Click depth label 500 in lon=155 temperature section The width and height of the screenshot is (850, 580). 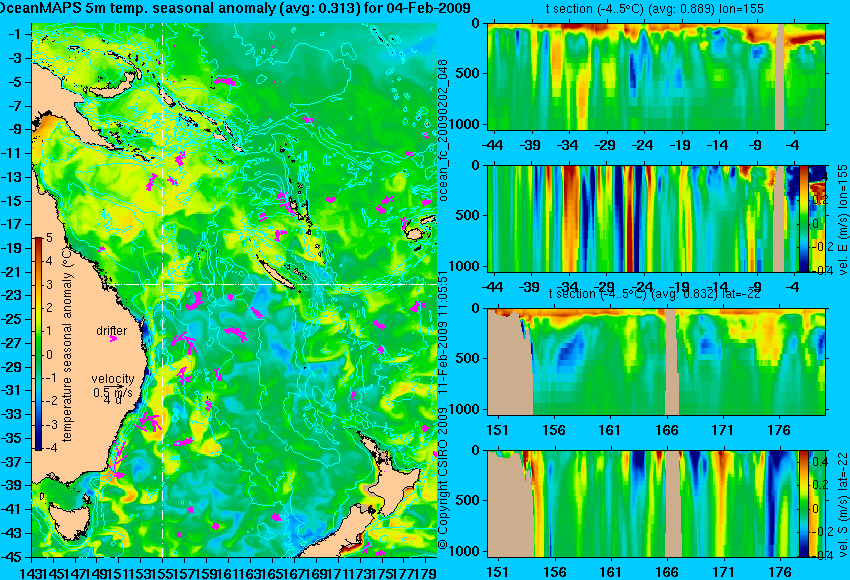[x=468, y=74]
